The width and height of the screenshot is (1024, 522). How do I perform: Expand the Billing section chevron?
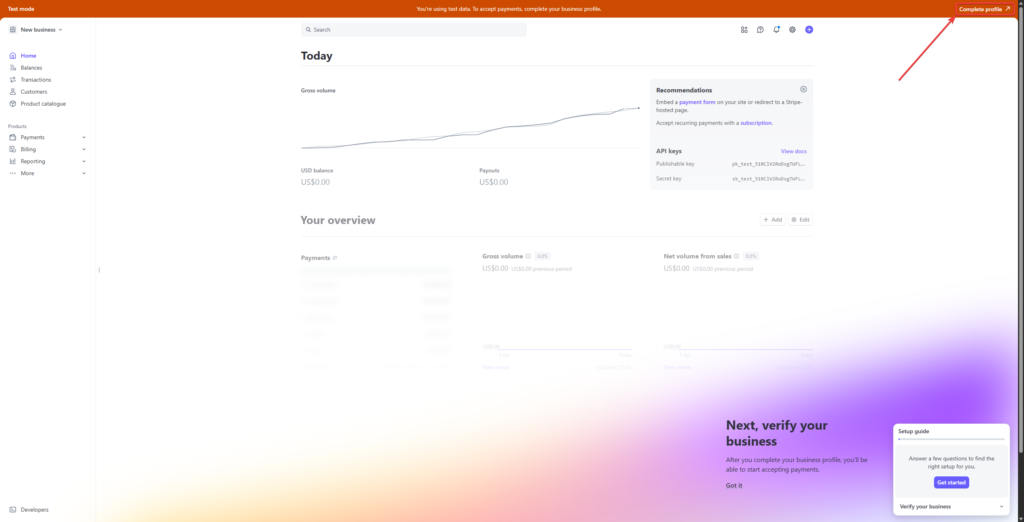(84, 149)
